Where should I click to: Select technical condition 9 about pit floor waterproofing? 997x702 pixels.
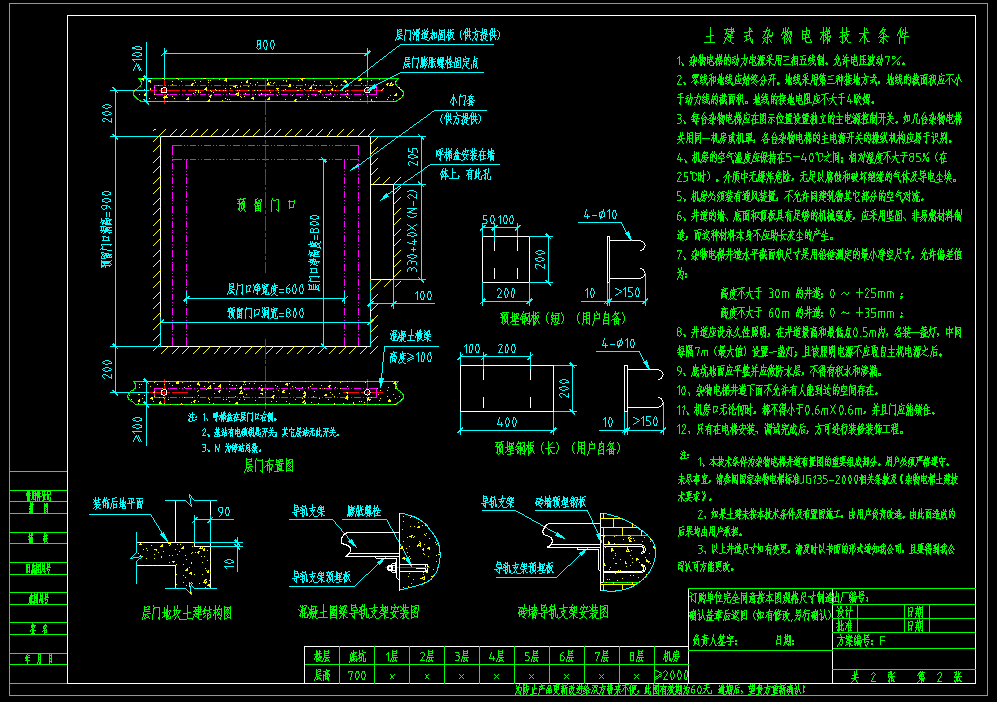[779, 371]
